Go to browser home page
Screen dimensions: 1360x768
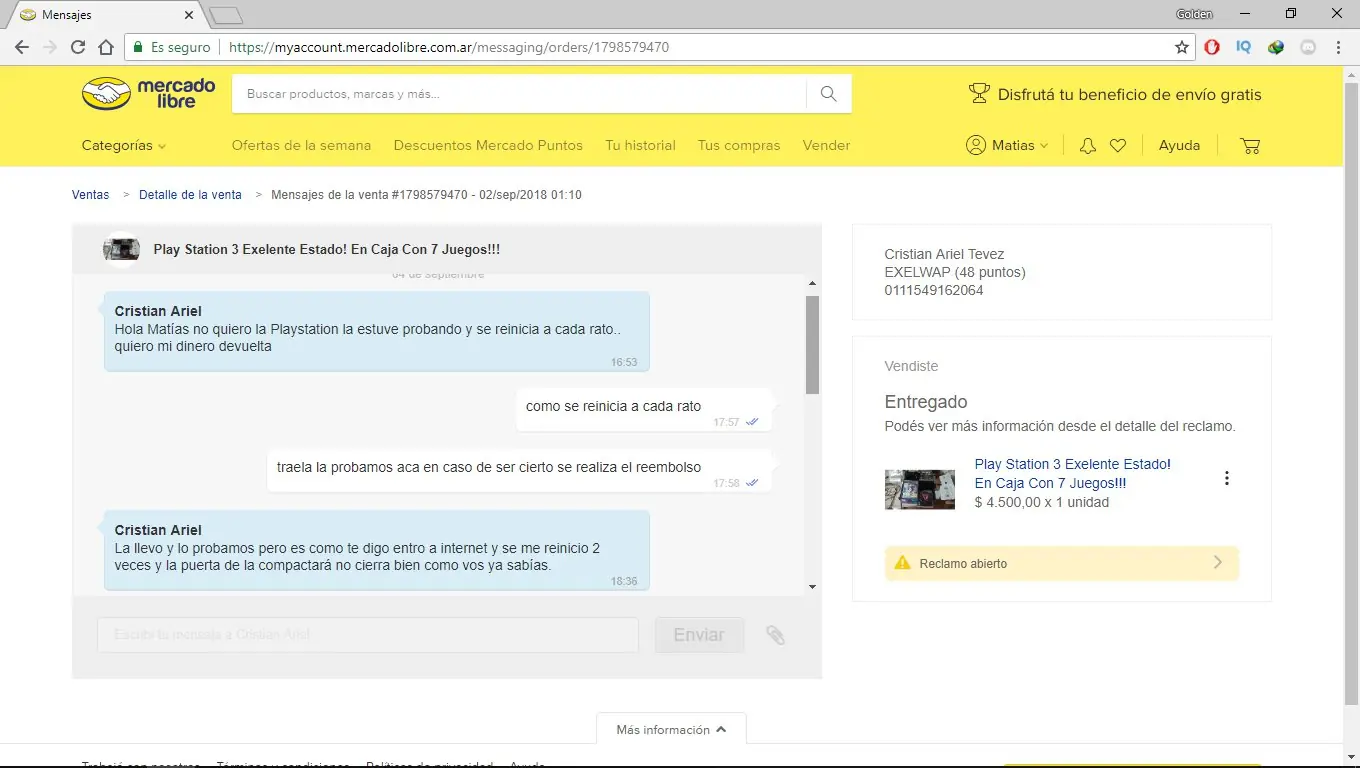tap(106, 47)
